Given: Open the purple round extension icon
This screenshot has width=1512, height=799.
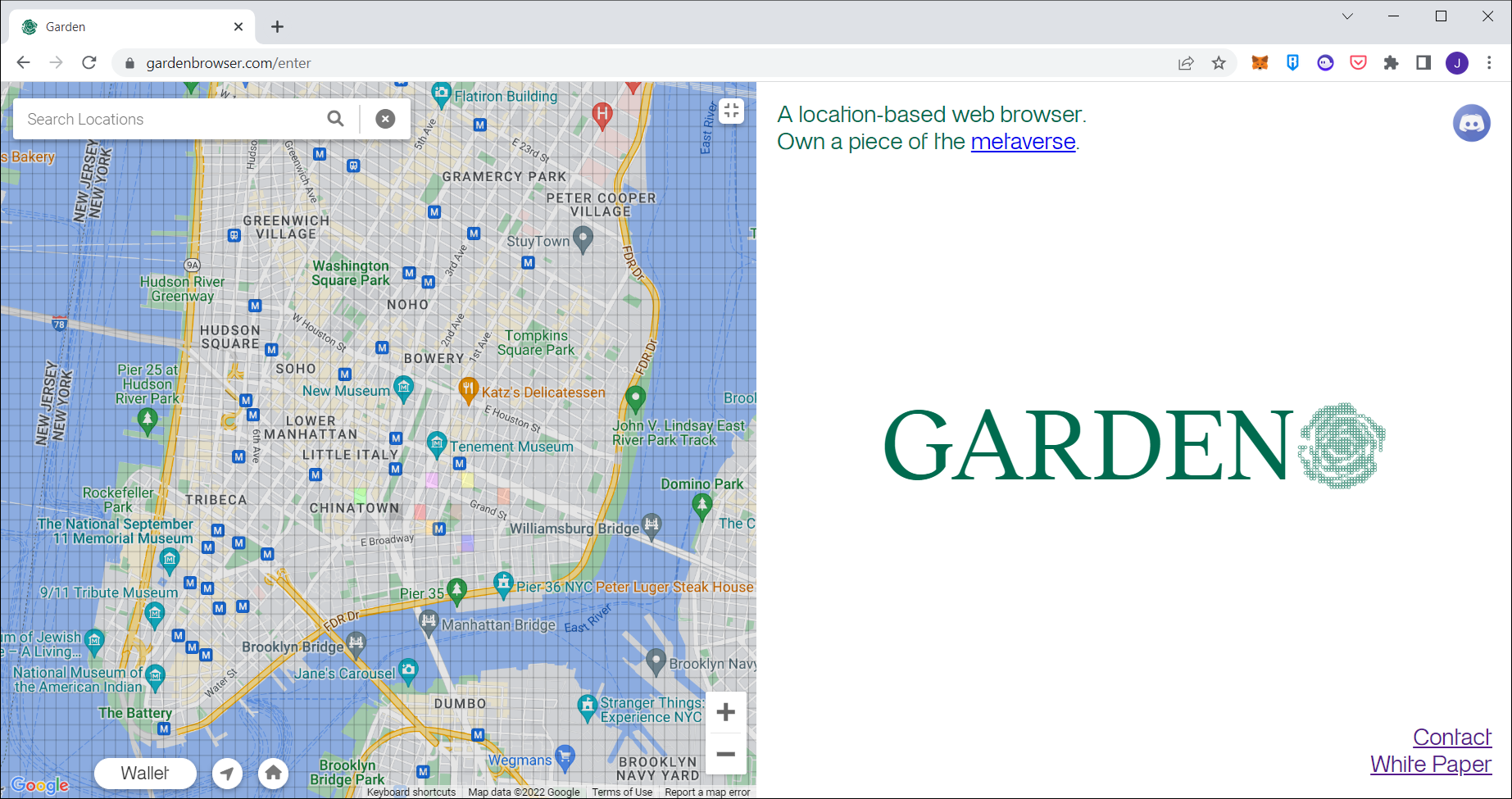Looking at the screenshot, I should 1325,63.
